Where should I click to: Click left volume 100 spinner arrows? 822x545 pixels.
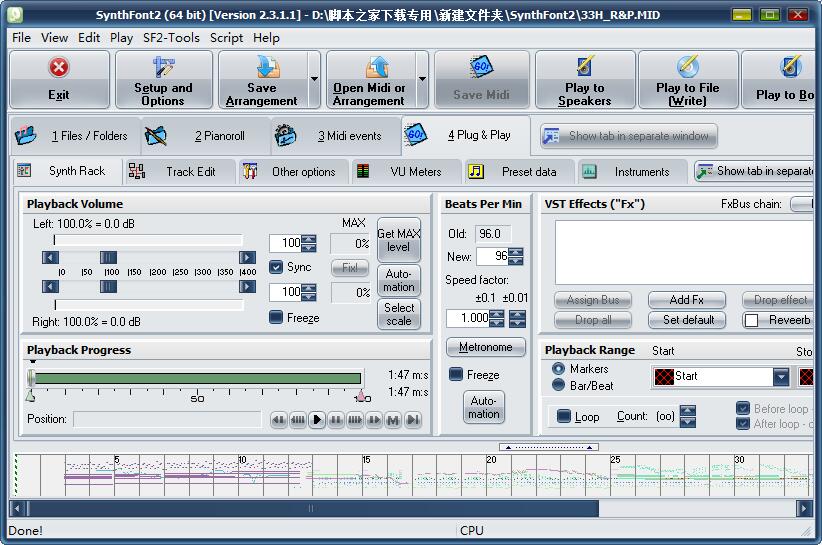[309, 243]
